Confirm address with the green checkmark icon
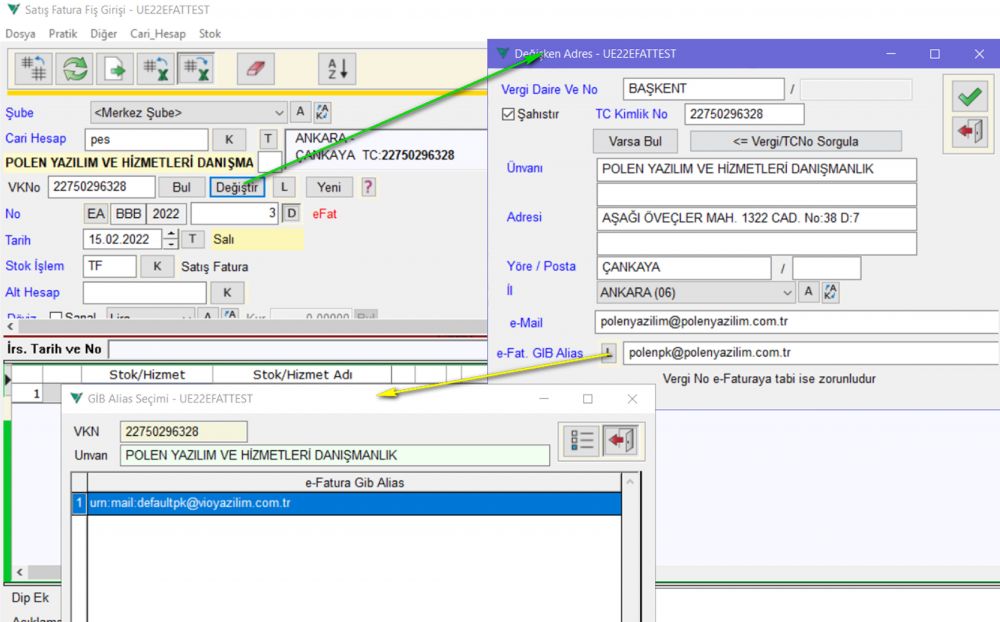 (968, 97)
